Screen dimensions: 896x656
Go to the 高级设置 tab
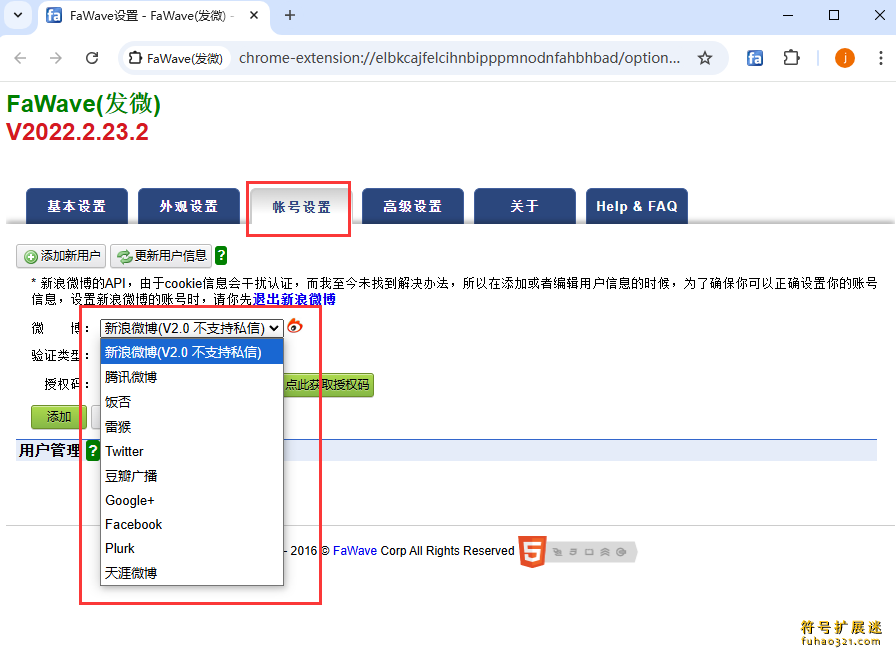click(413, 206)
